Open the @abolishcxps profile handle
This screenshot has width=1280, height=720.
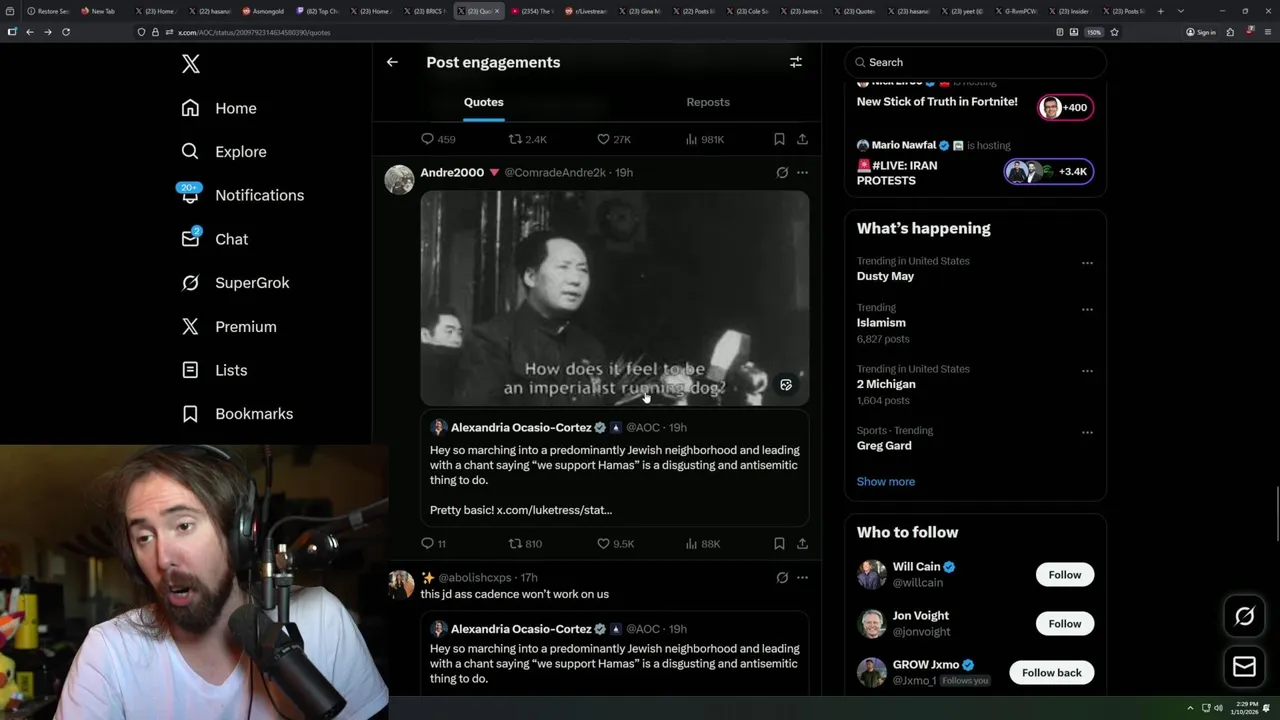[475, 577]
